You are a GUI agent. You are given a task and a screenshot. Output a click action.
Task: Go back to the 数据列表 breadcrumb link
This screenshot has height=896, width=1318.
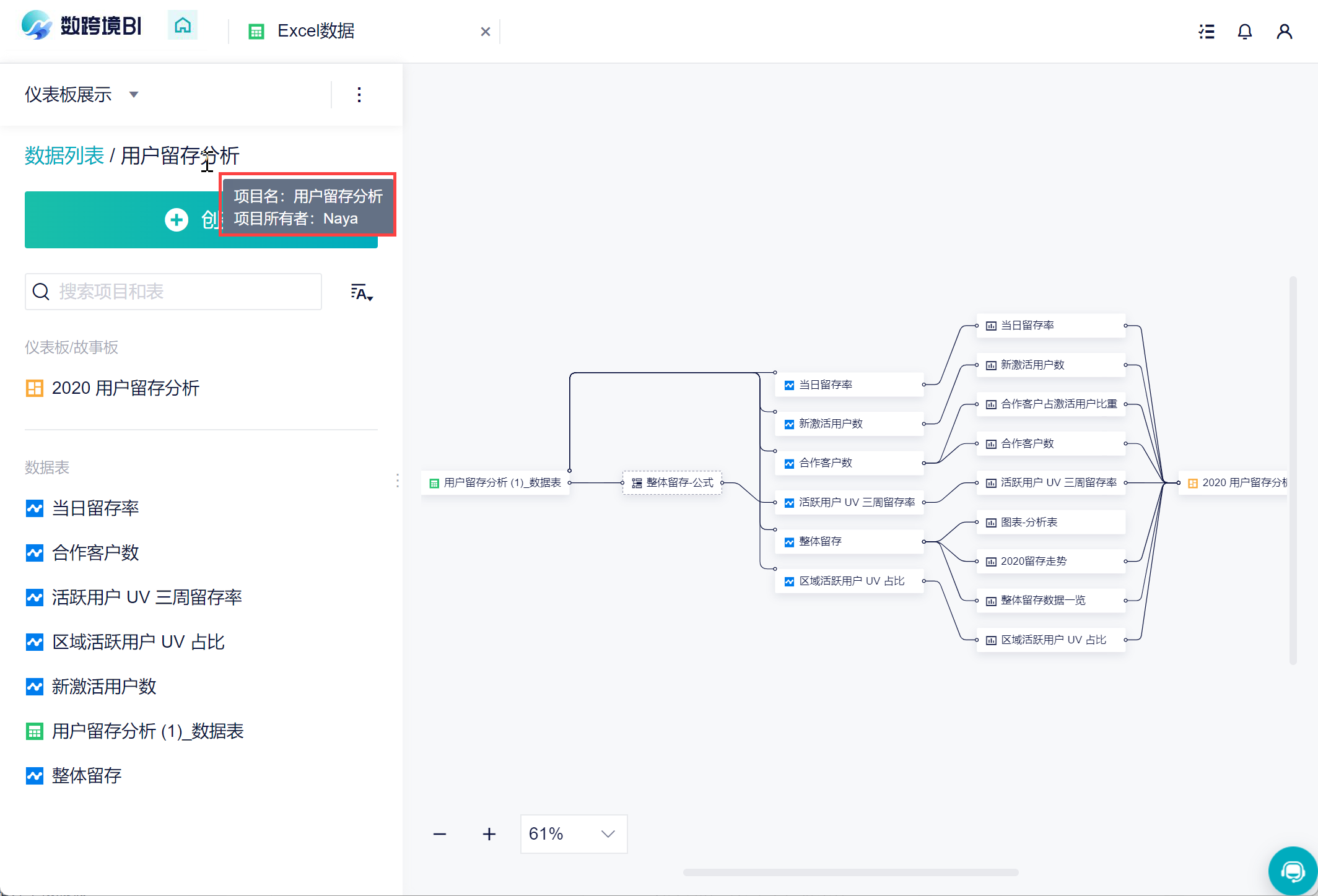[x=64, y=155]
